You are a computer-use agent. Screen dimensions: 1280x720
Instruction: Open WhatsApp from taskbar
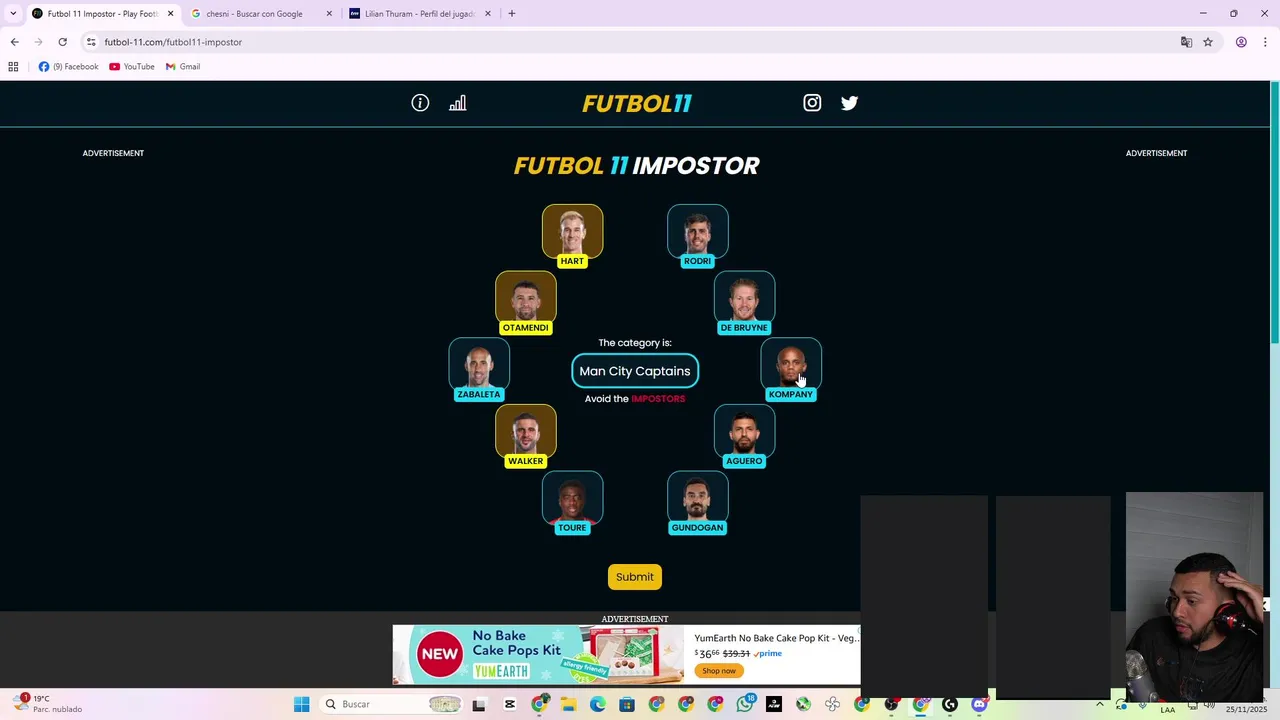[745, 704]
